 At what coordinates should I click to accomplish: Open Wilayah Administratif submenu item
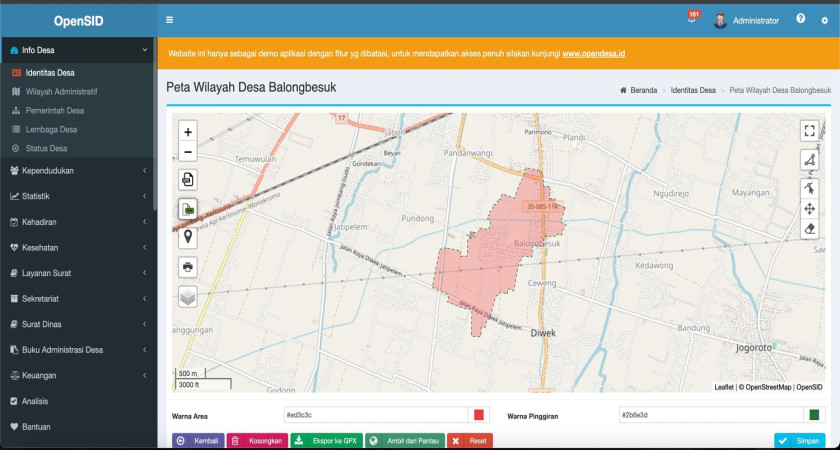coord(67,92)
